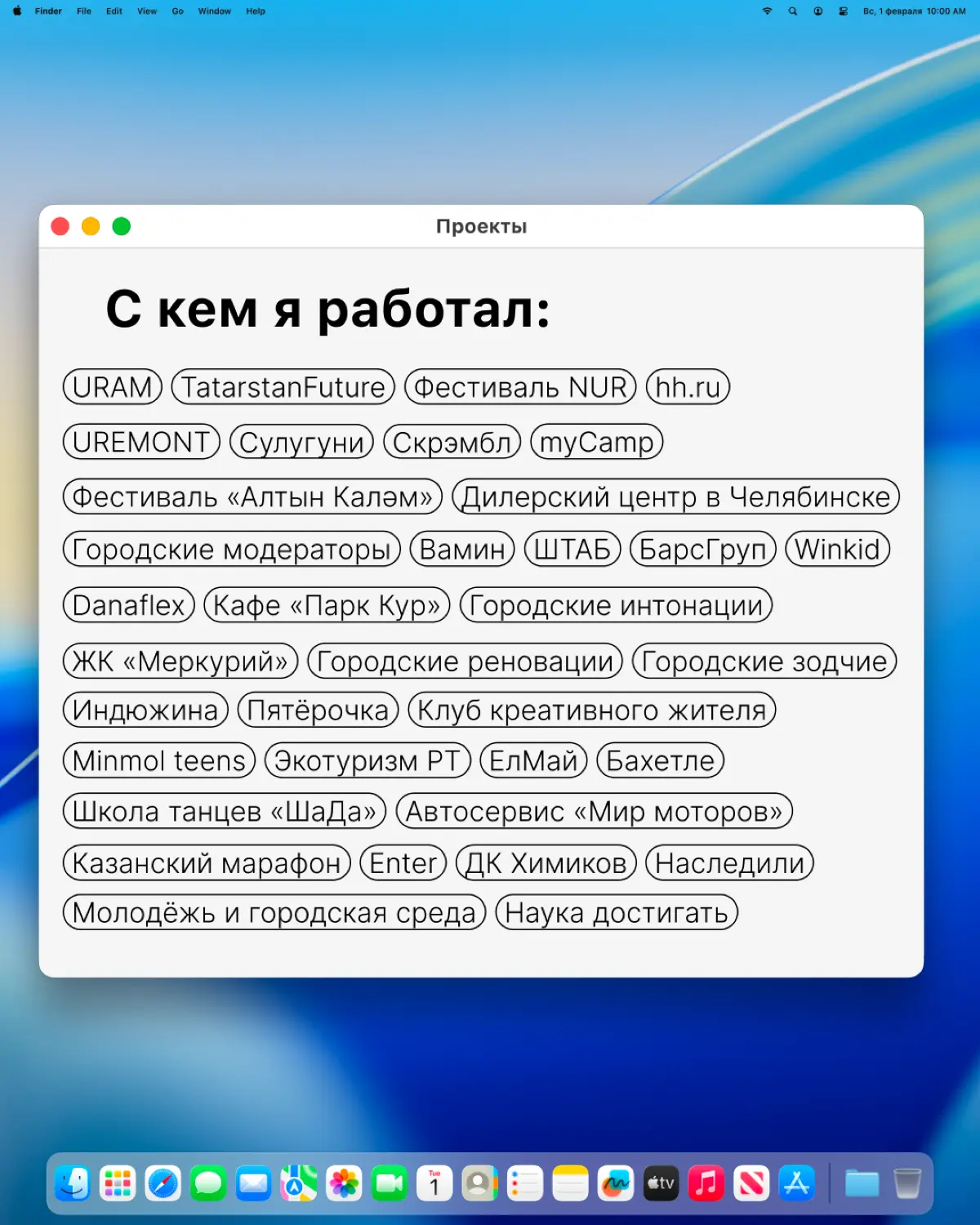This screenshot has height=1225, width=980.
Task: Select the UREMONT tag
Action: (141, 442)
